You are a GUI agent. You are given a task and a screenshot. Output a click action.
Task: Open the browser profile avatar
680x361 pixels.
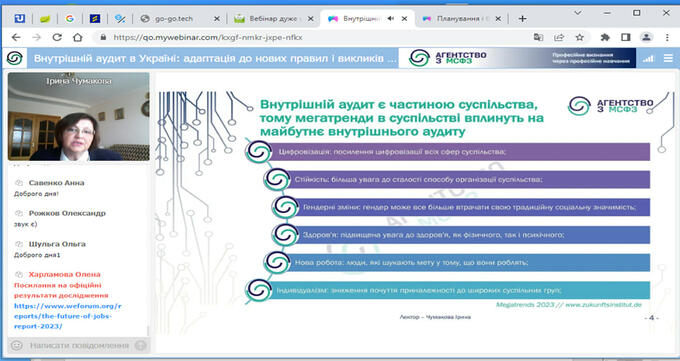click(646, 37)
